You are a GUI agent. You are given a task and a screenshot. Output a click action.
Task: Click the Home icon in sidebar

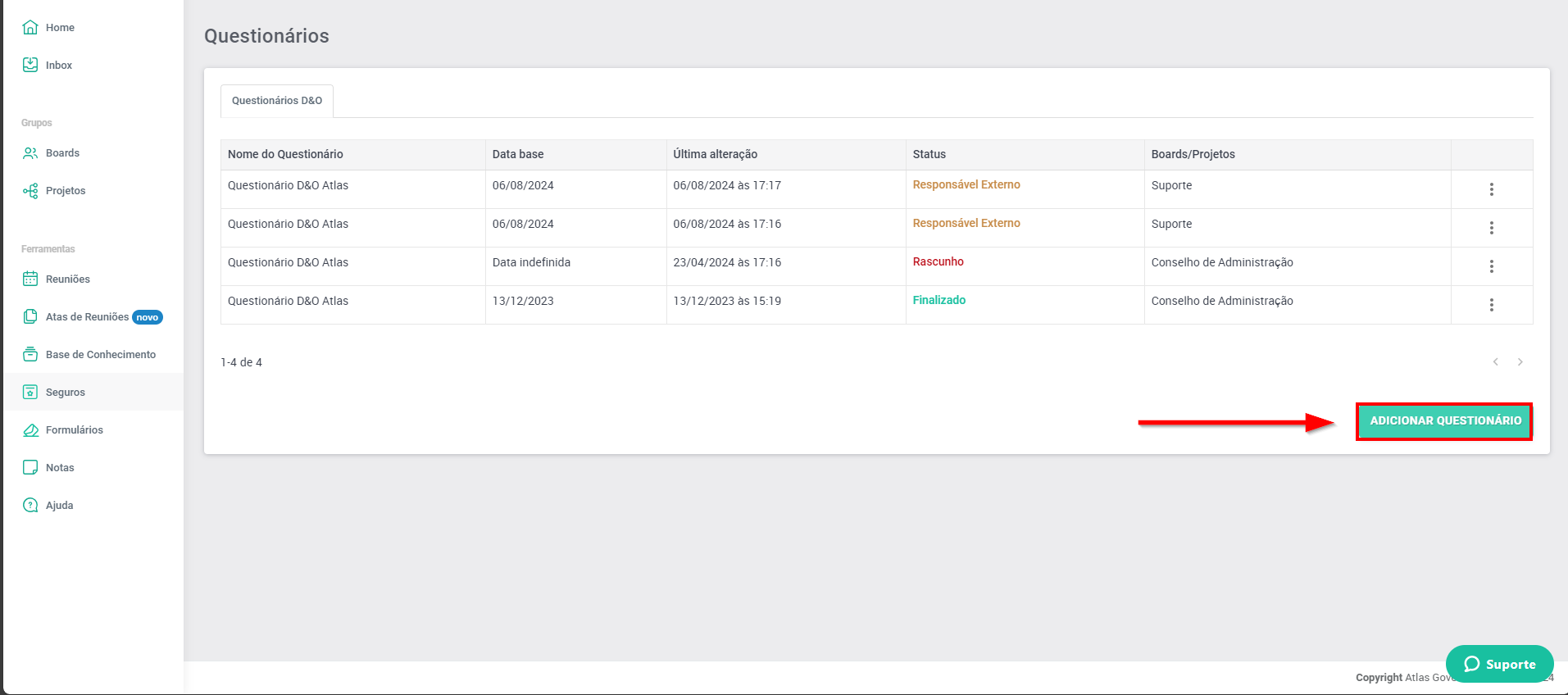click(x=30, y=28)
